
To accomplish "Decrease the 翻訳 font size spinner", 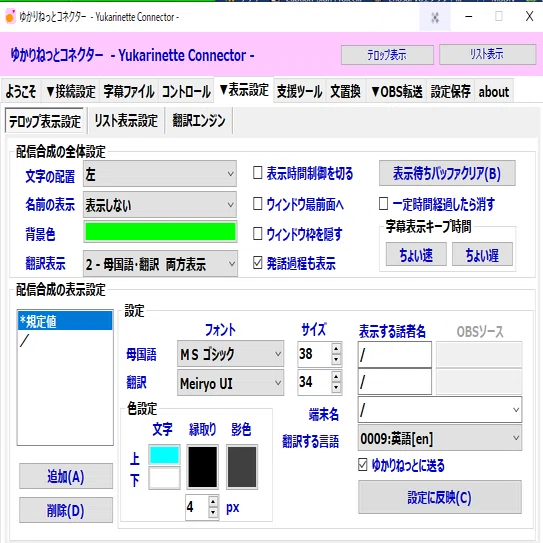I will coord(336,388).
